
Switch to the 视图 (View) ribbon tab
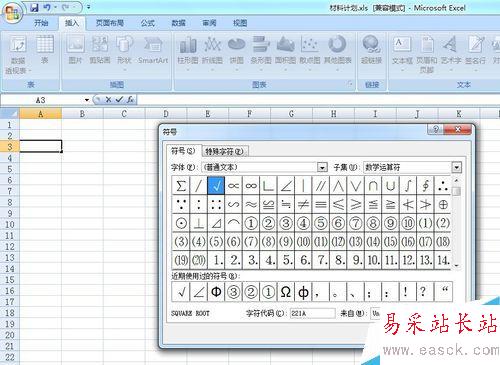point(240,23)
